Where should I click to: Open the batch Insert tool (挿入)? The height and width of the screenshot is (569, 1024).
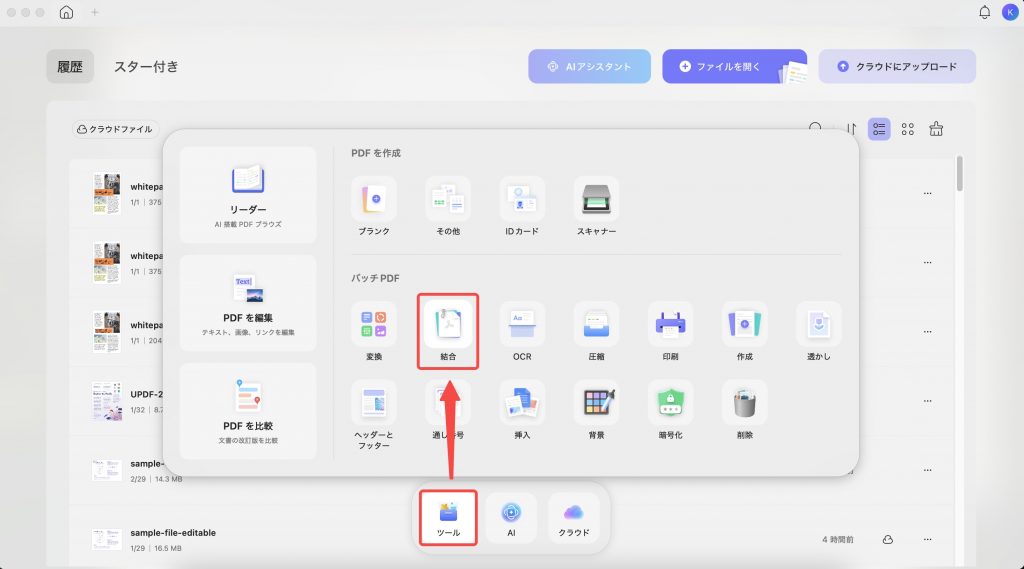pos(522,402)
